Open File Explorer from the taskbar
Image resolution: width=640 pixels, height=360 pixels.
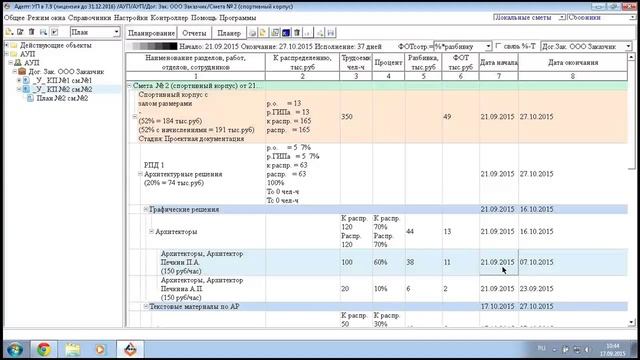coord(73,349)
